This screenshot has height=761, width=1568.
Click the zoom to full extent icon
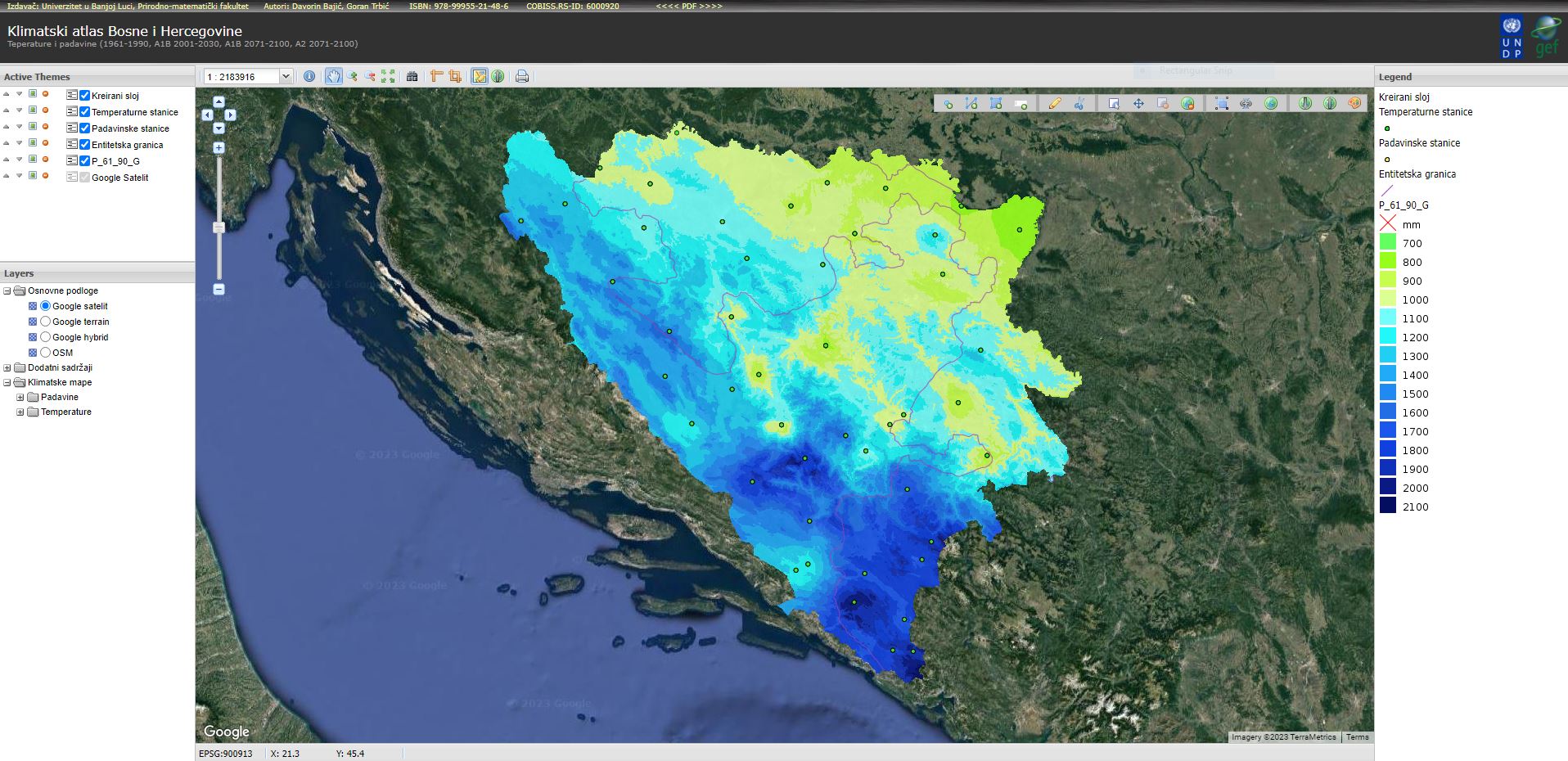(x=387, y=76)
